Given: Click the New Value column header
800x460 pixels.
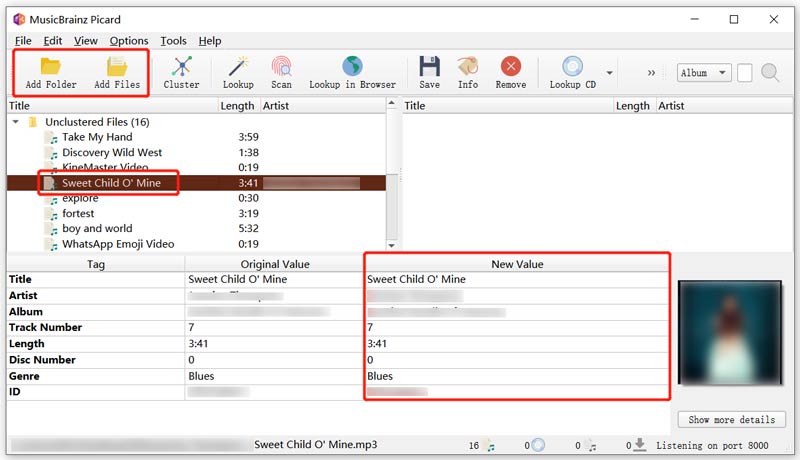Looking at the screenshot, I should pyautogui.click(x=517, y=264).
